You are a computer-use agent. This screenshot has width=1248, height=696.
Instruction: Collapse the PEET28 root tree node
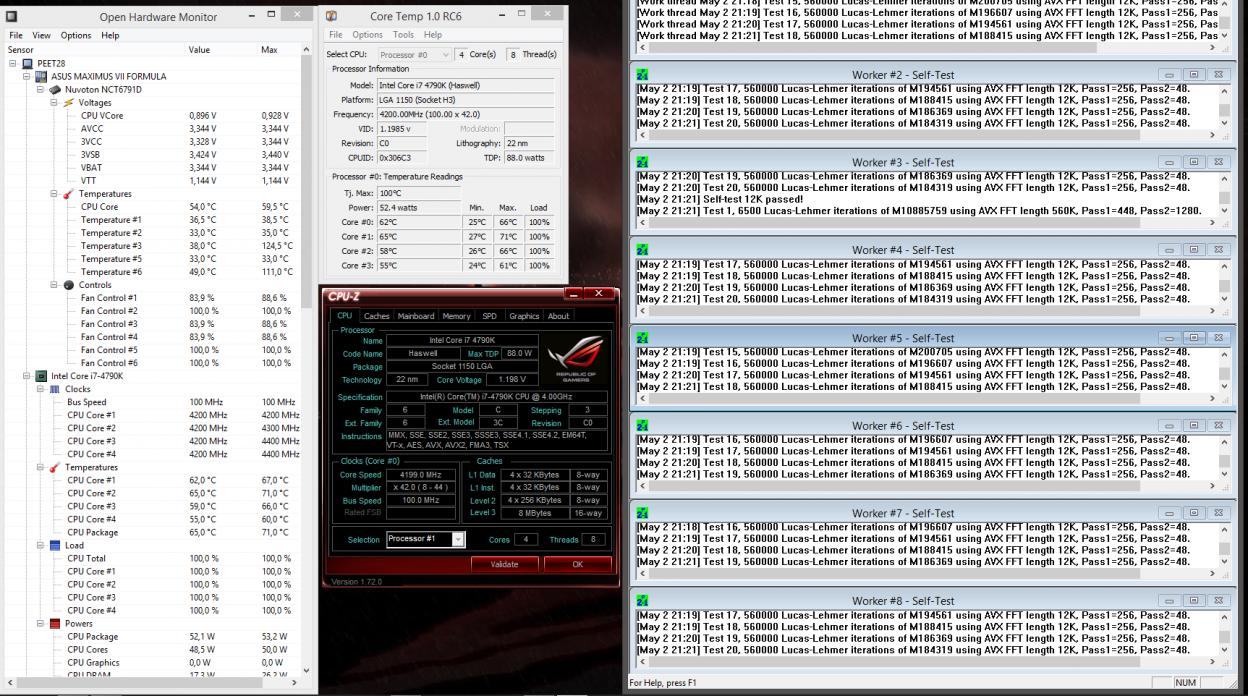(x=14, y=63)
